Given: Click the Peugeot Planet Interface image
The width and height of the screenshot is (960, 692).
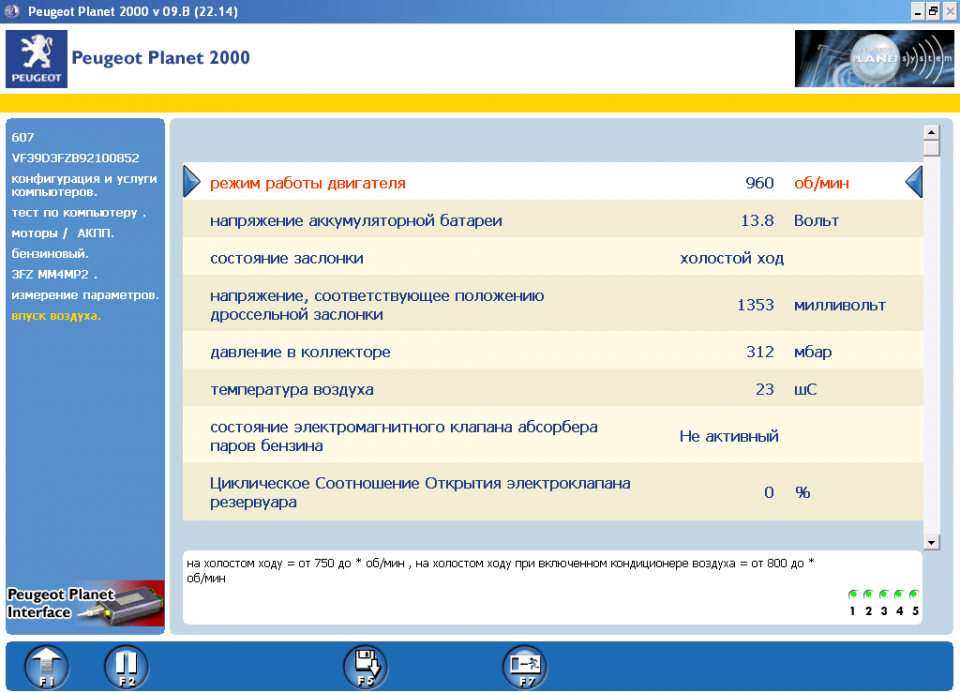Looking at the screenshot, I should click(x=85, y=603).
